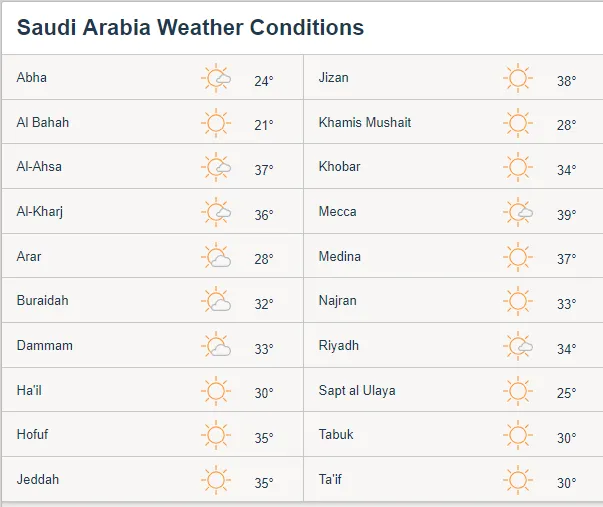The image size is (603, 507).
Task: Click the Saudi Arabia Weather Conditions heading
Action: pyautogui.click(x=190, y=27)
